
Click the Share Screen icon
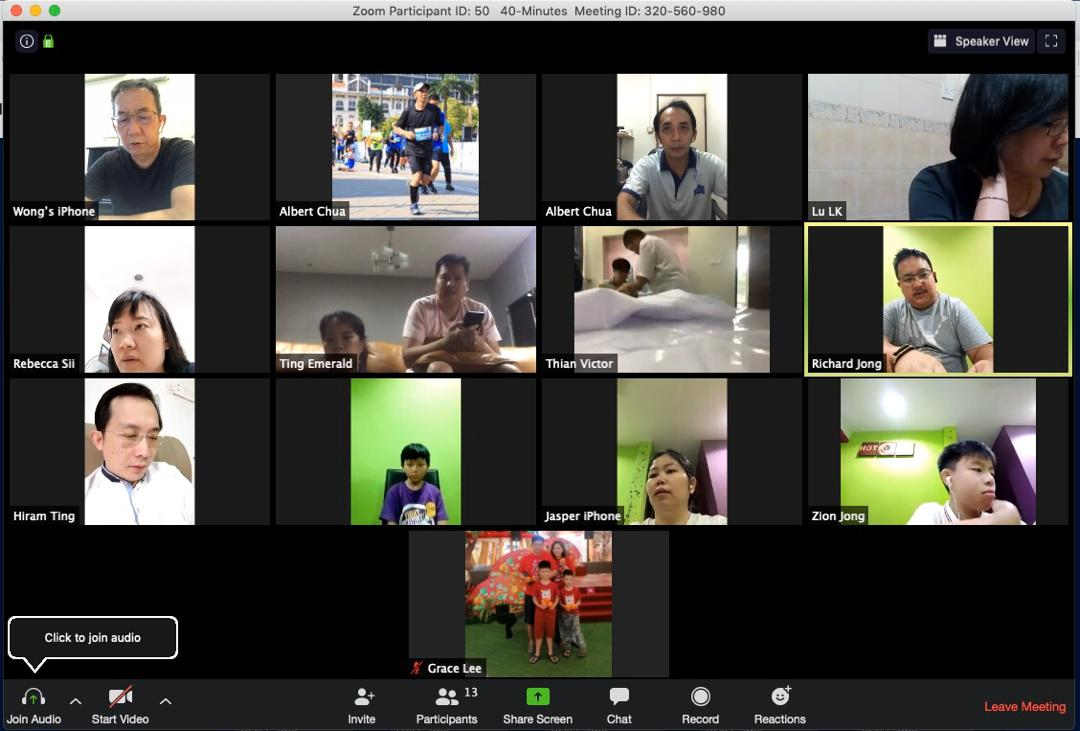coord(538,697)
